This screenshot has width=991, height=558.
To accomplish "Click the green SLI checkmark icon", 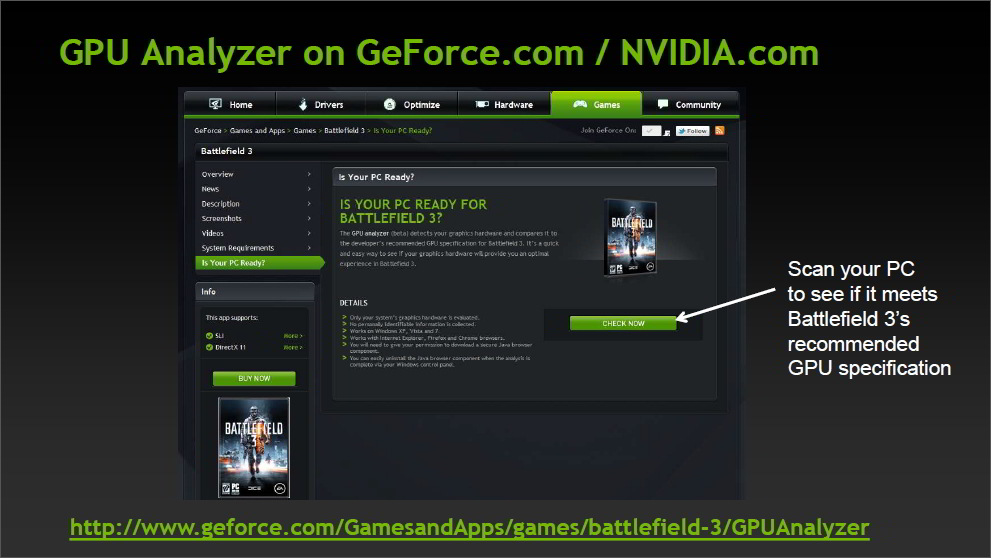I will [209, 336].
